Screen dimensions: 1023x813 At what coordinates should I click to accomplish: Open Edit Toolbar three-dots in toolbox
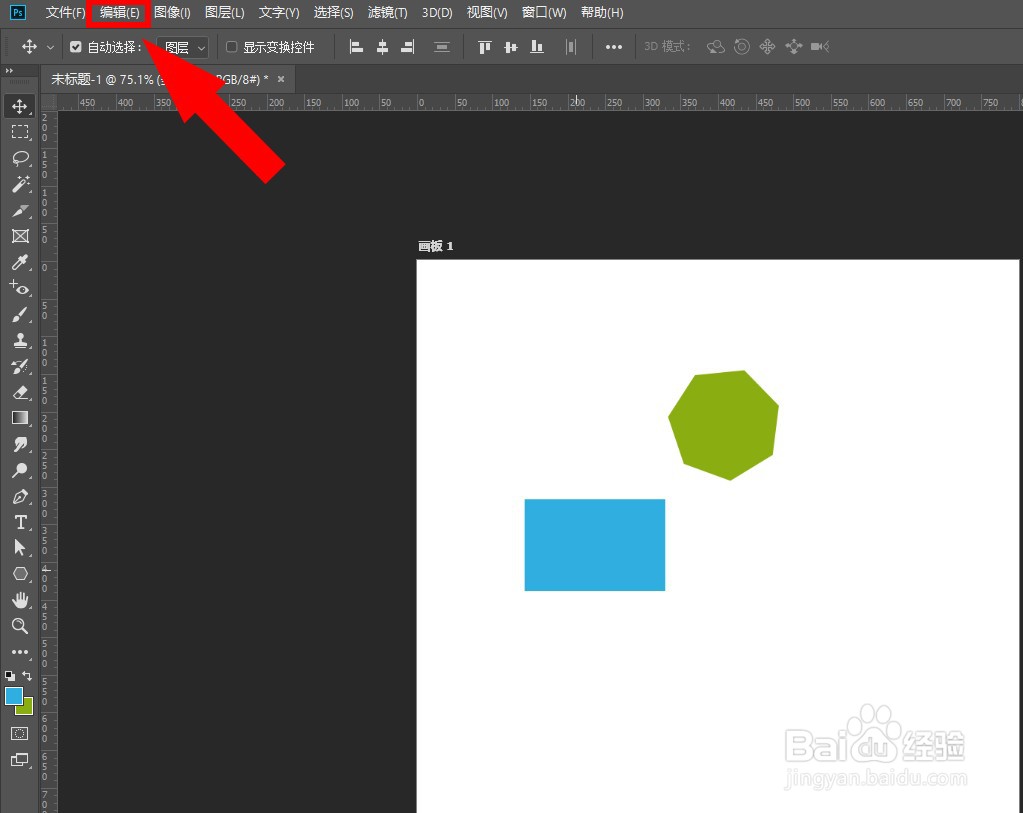(20, 652)
